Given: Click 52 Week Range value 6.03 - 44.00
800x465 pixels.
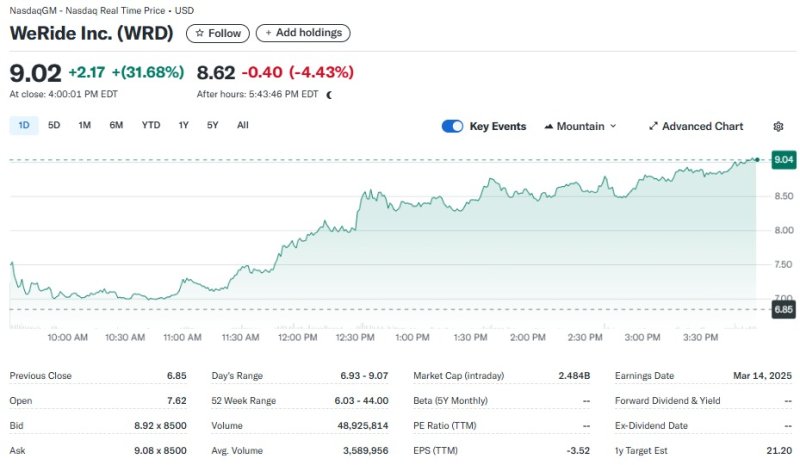Looking at the screenshot, I should [x=361, y=401].
